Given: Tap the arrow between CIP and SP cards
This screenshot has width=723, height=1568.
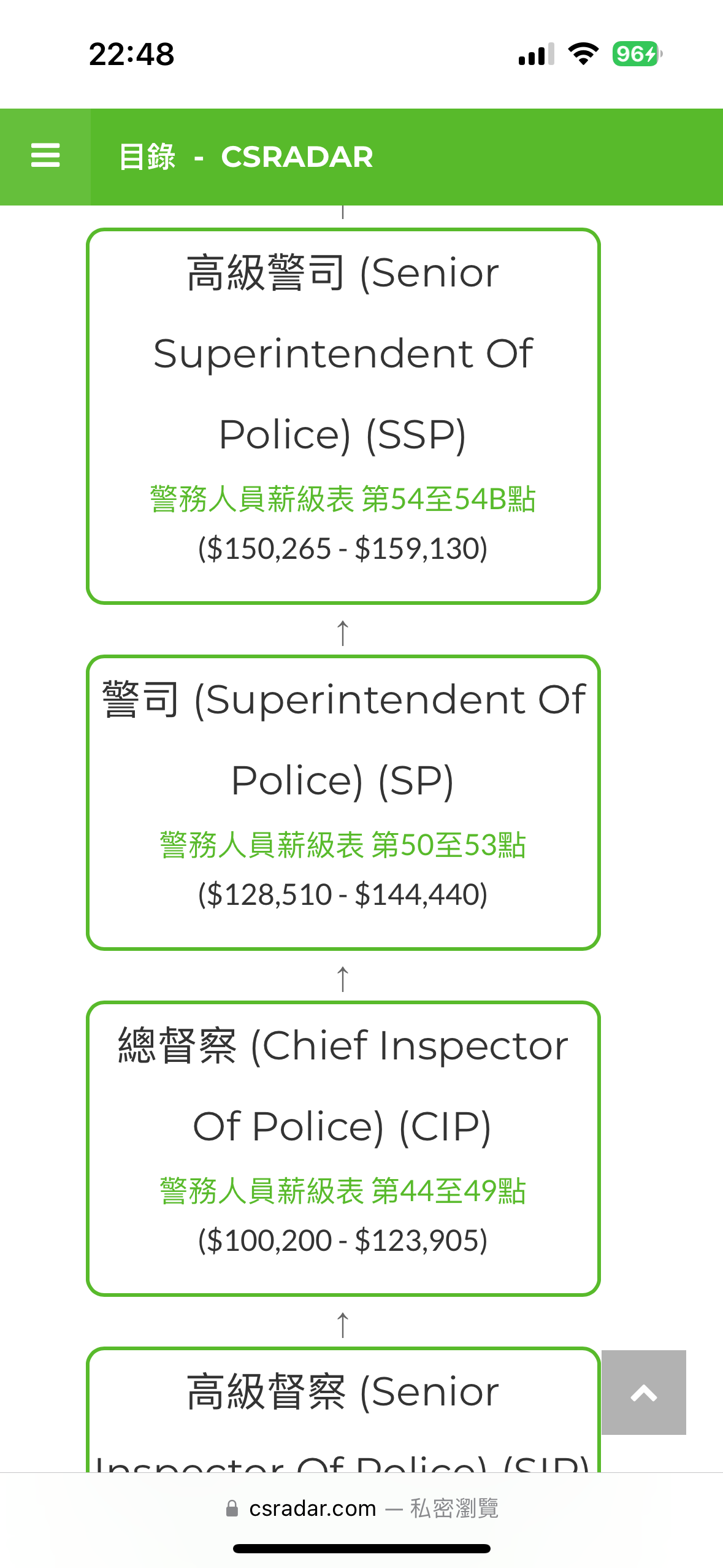Looking at the screenshot, I should pos(343,978).
